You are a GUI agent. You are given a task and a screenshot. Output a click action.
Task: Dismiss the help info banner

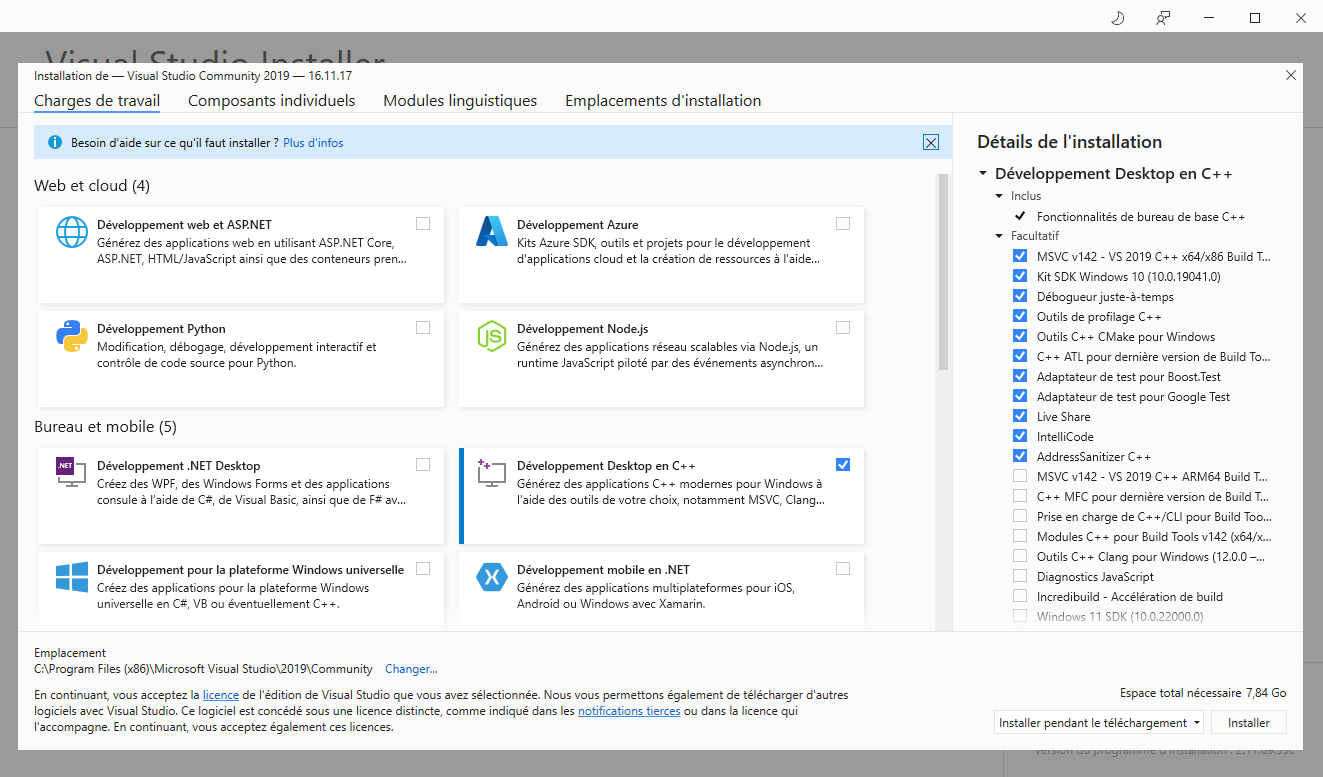(x=931, y=142)
